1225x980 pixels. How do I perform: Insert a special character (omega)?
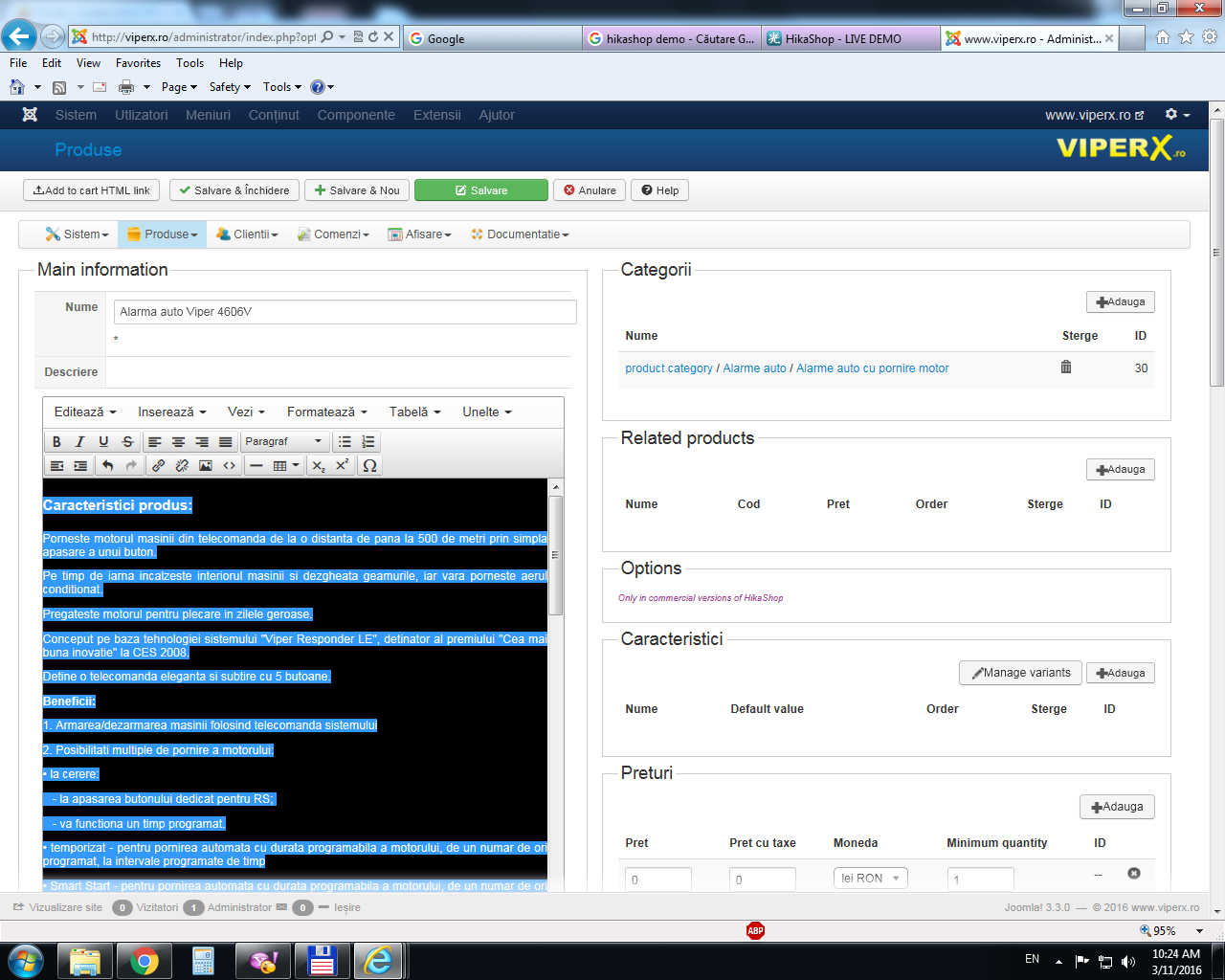(369, 465)
